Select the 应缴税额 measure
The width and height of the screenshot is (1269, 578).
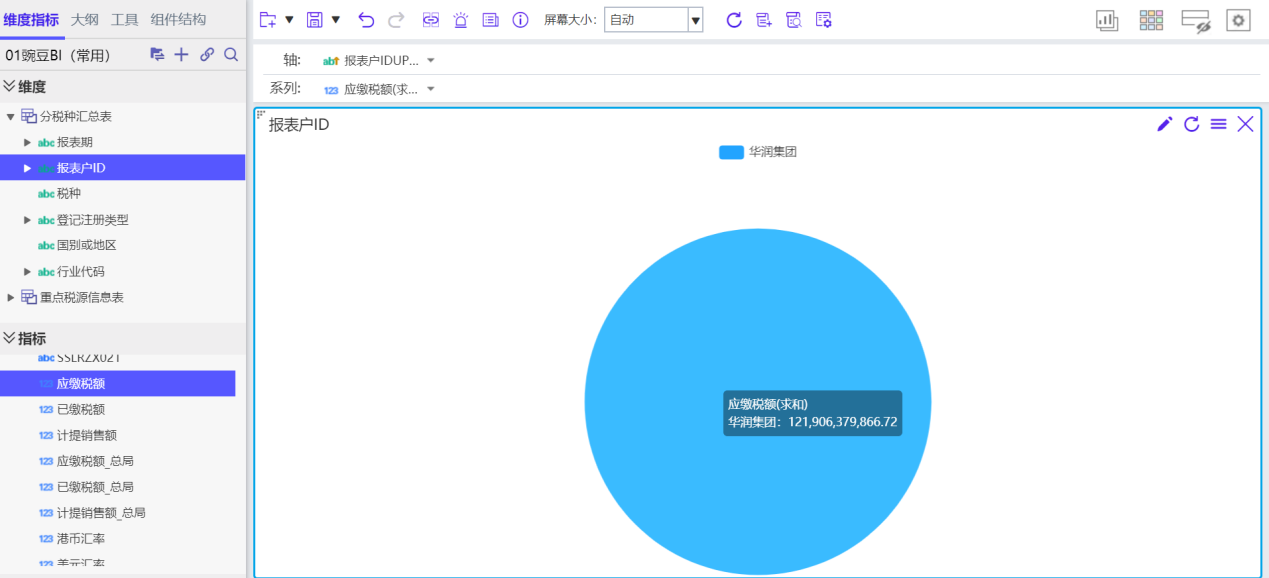81,383
